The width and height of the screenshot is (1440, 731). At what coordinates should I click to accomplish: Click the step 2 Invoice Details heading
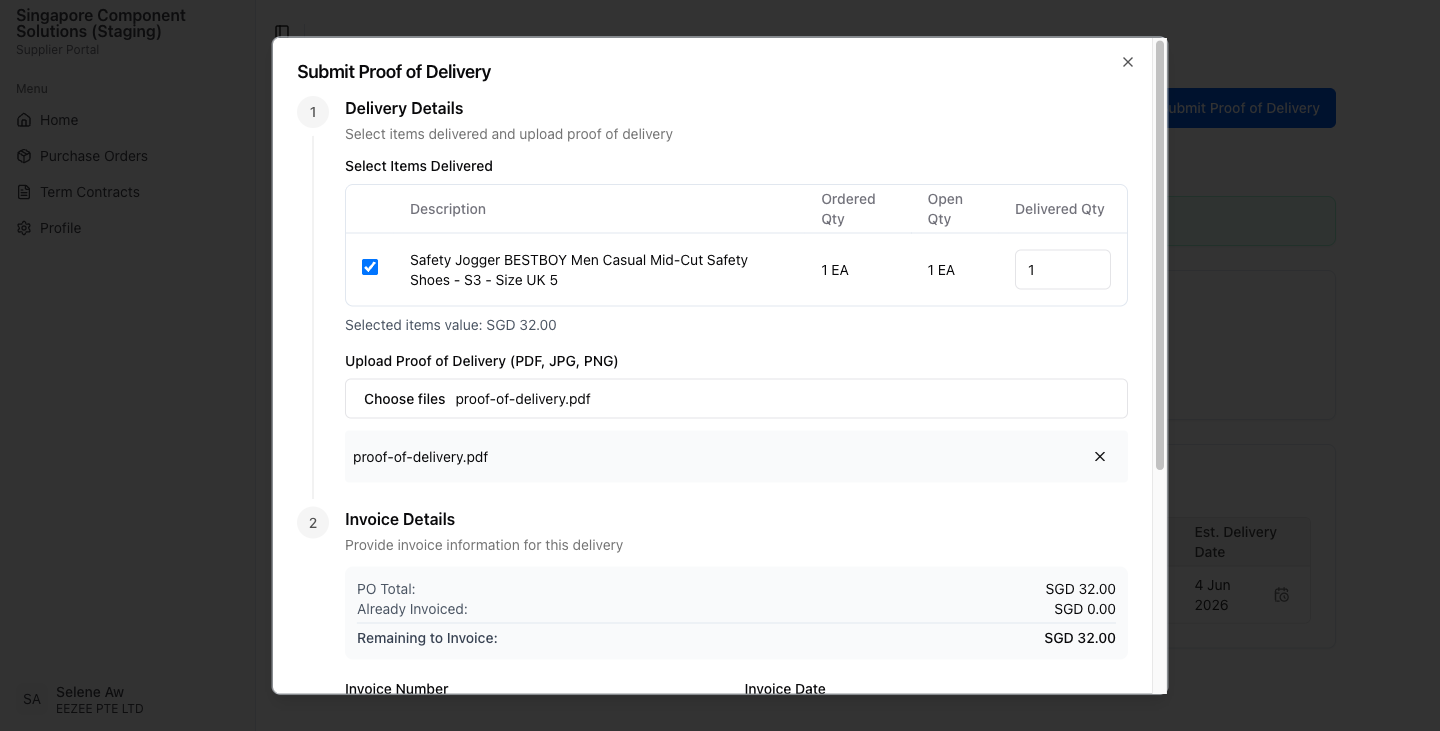pos(400,519)
